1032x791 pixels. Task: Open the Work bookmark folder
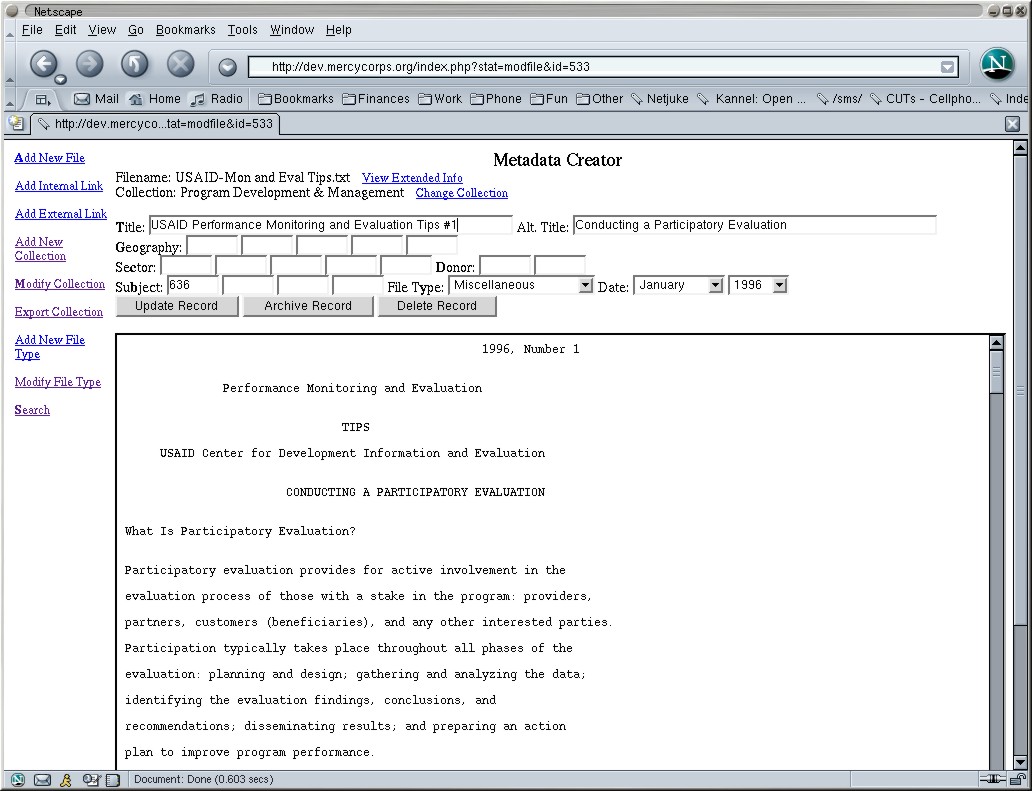click(440, 99)
